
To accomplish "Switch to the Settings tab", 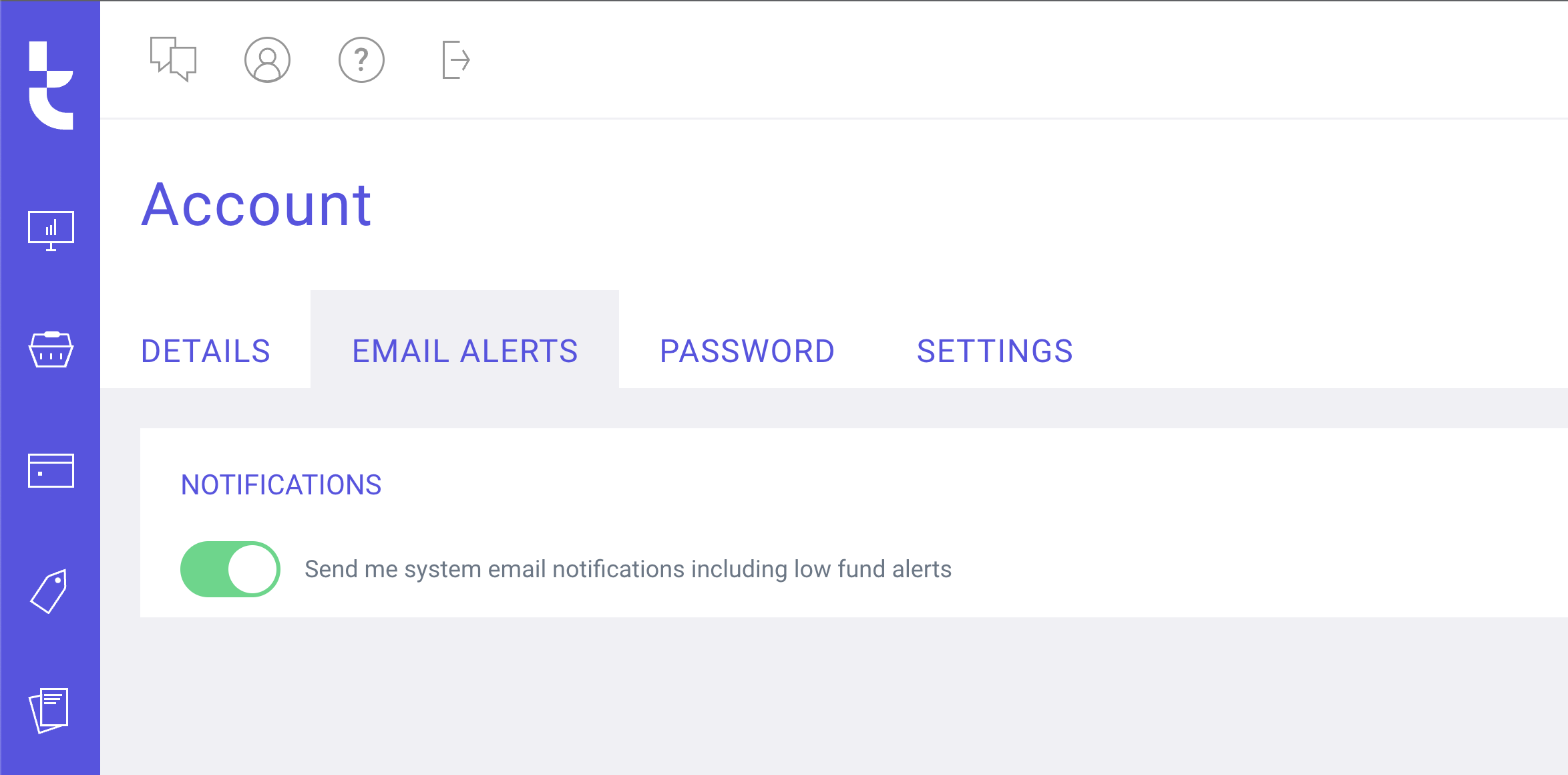I will click(995, 351).
